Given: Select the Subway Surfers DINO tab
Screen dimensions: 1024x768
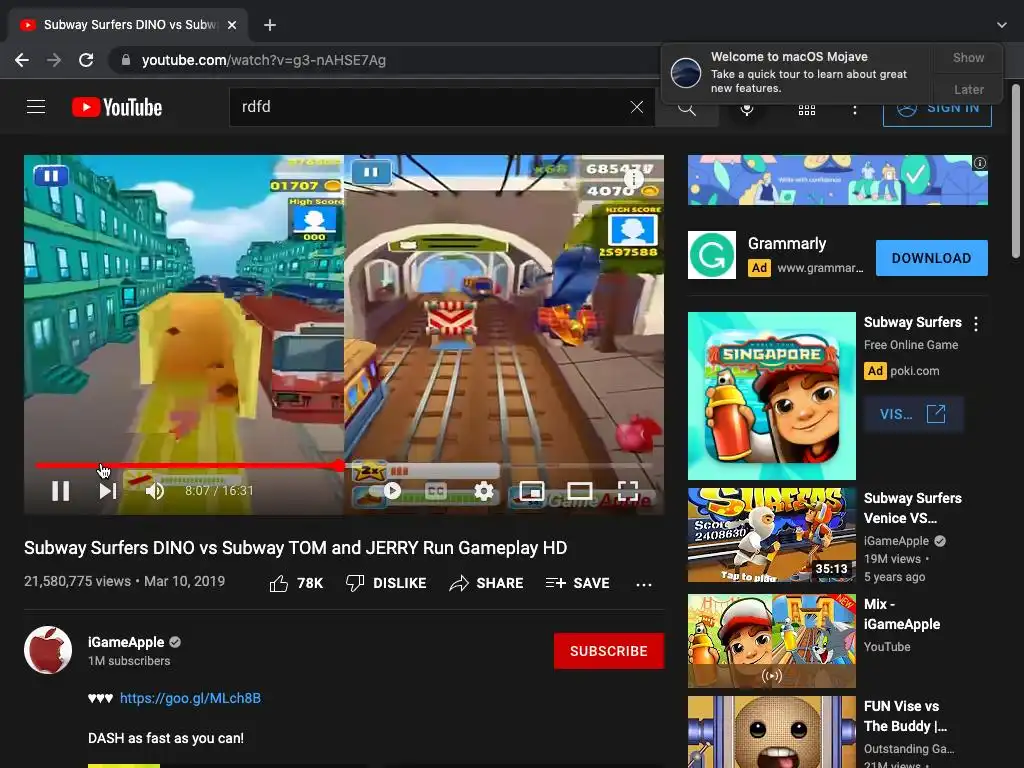Looking at the screenshot, I should point(129,25).
